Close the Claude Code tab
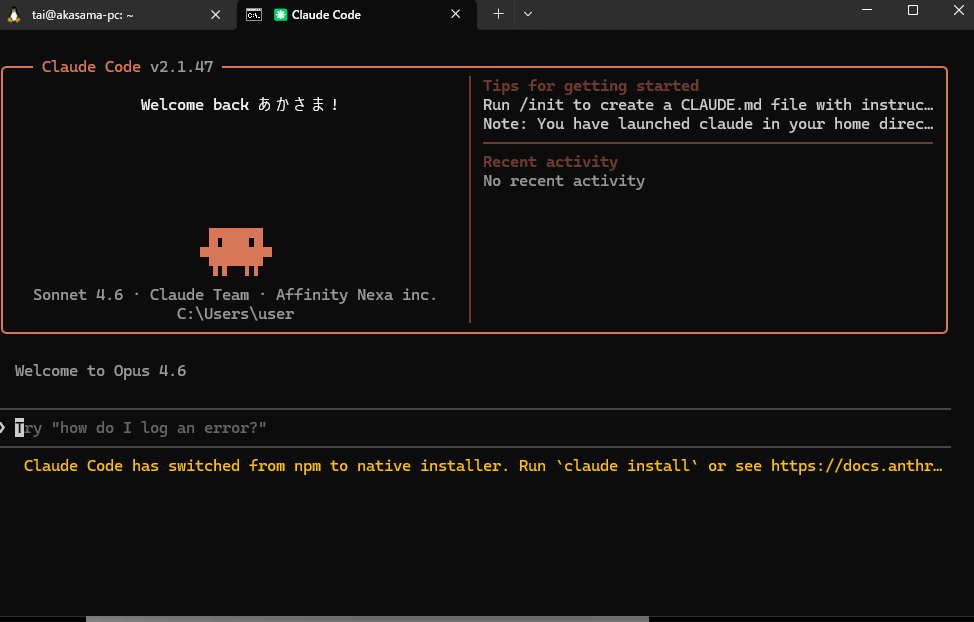The width and height of the screenshot is (974, 622). click(455, 14)
